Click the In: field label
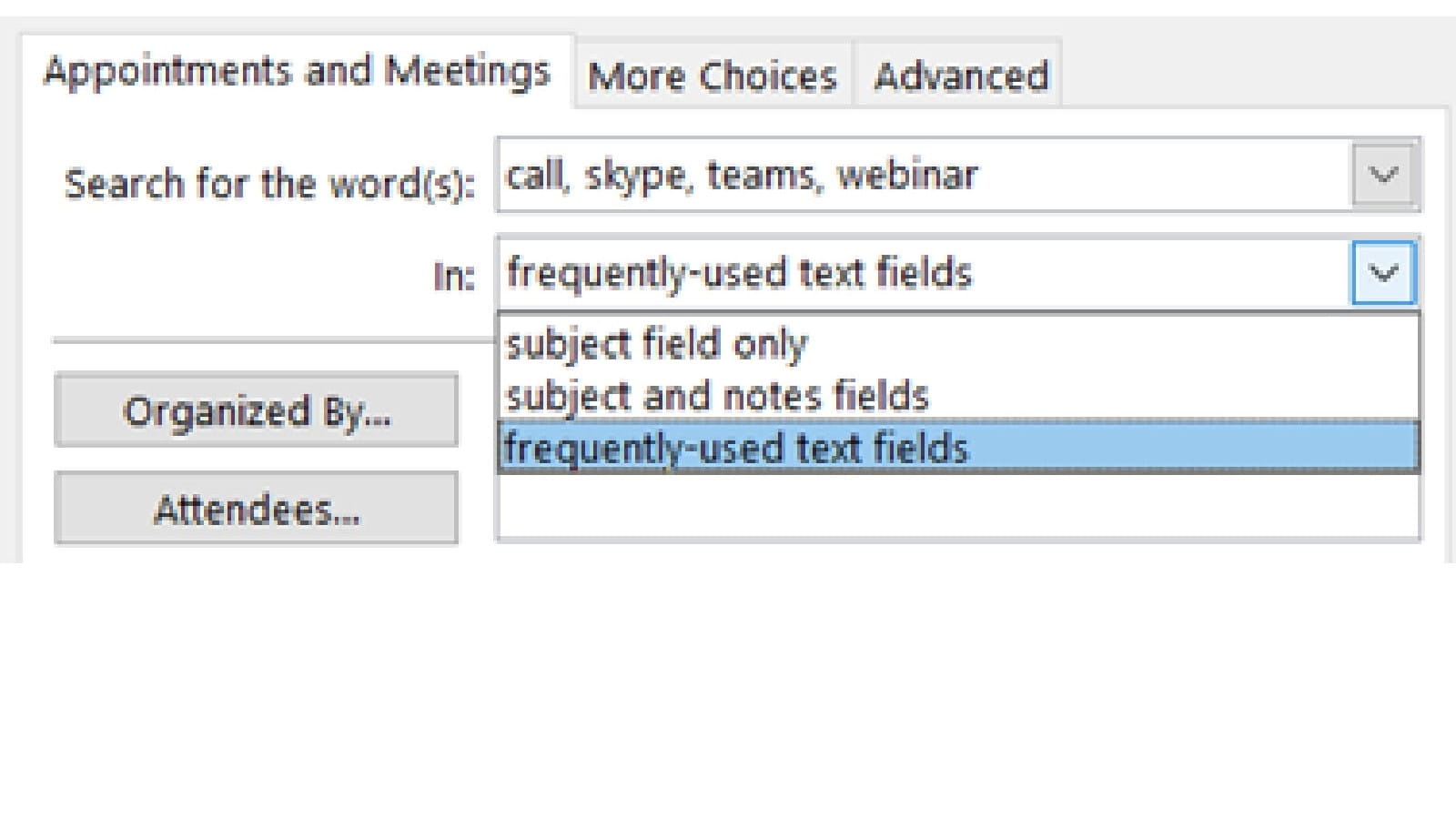Image resolution: width=1456 pixels, height=819 pixels. point(454,276)
